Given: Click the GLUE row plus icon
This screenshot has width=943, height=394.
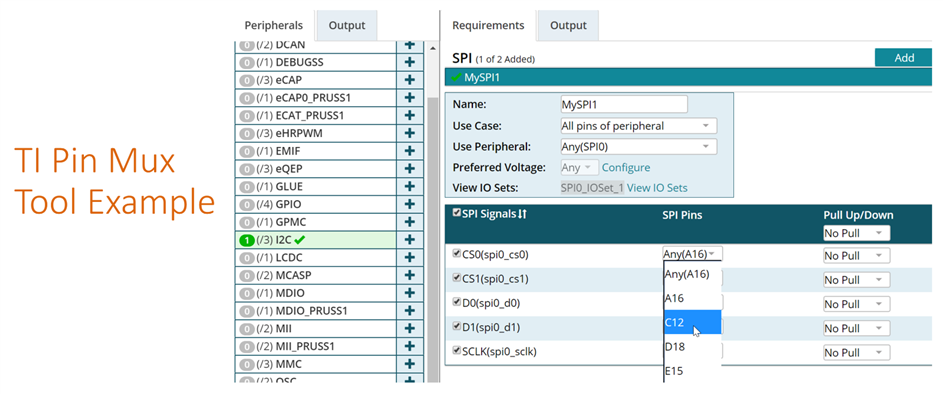Looking at the screenshot, I should click(x=410, y=186).
